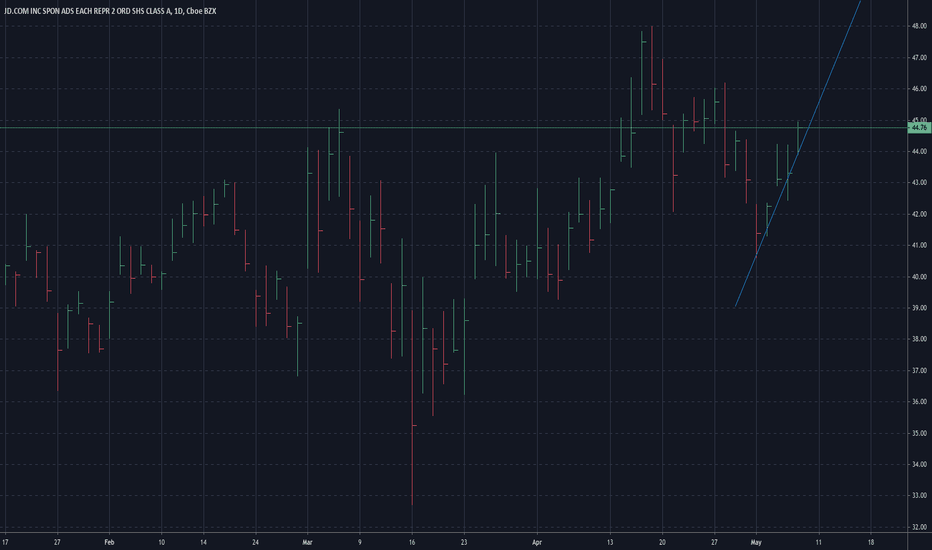Click the 18 date axis label
The width and height of the screenshot is (932, 550).
[x=871, y=542]
